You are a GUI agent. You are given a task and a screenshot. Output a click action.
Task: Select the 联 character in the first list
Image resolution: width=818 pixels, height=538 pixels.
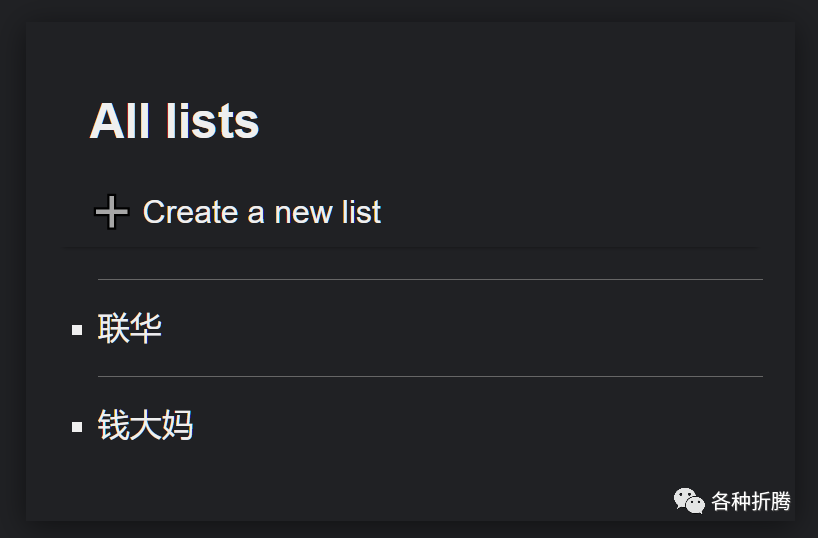coord(113,328)
